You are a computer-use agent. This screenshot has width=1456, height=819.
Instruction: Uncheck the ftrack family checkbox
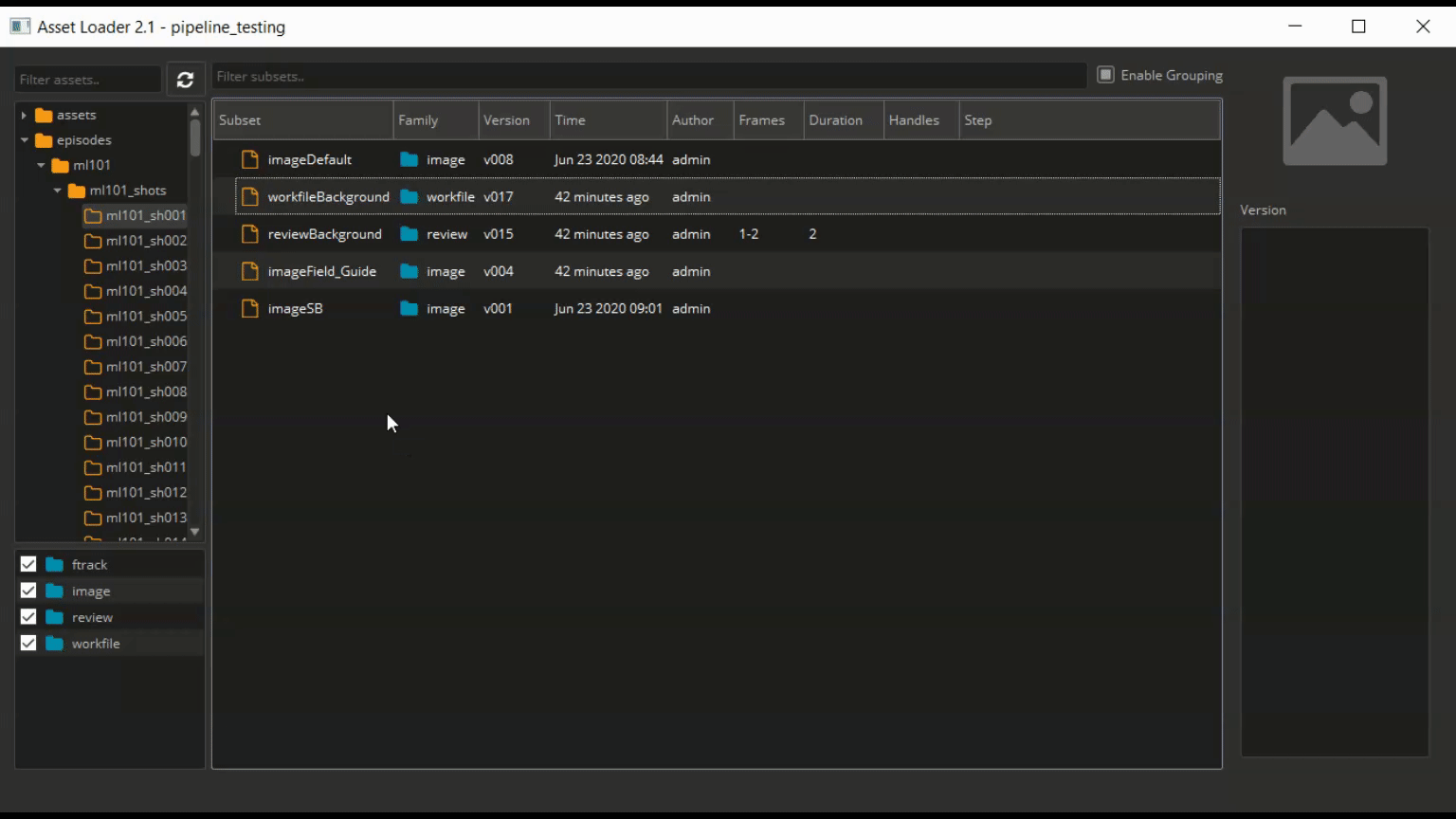pos(28,564)
